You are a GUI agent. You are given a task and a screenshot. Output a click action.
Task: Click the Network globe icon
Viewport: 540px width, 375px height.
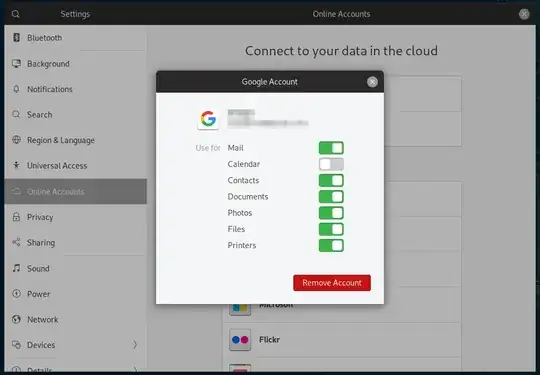point(16,319)
